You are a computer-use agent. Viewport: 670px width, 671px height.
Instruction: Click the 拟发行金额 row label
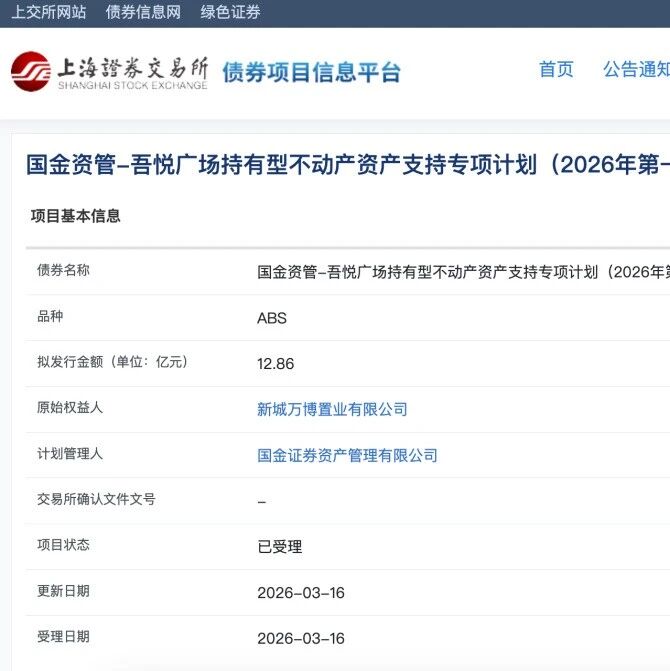click(x=112, y=362)
